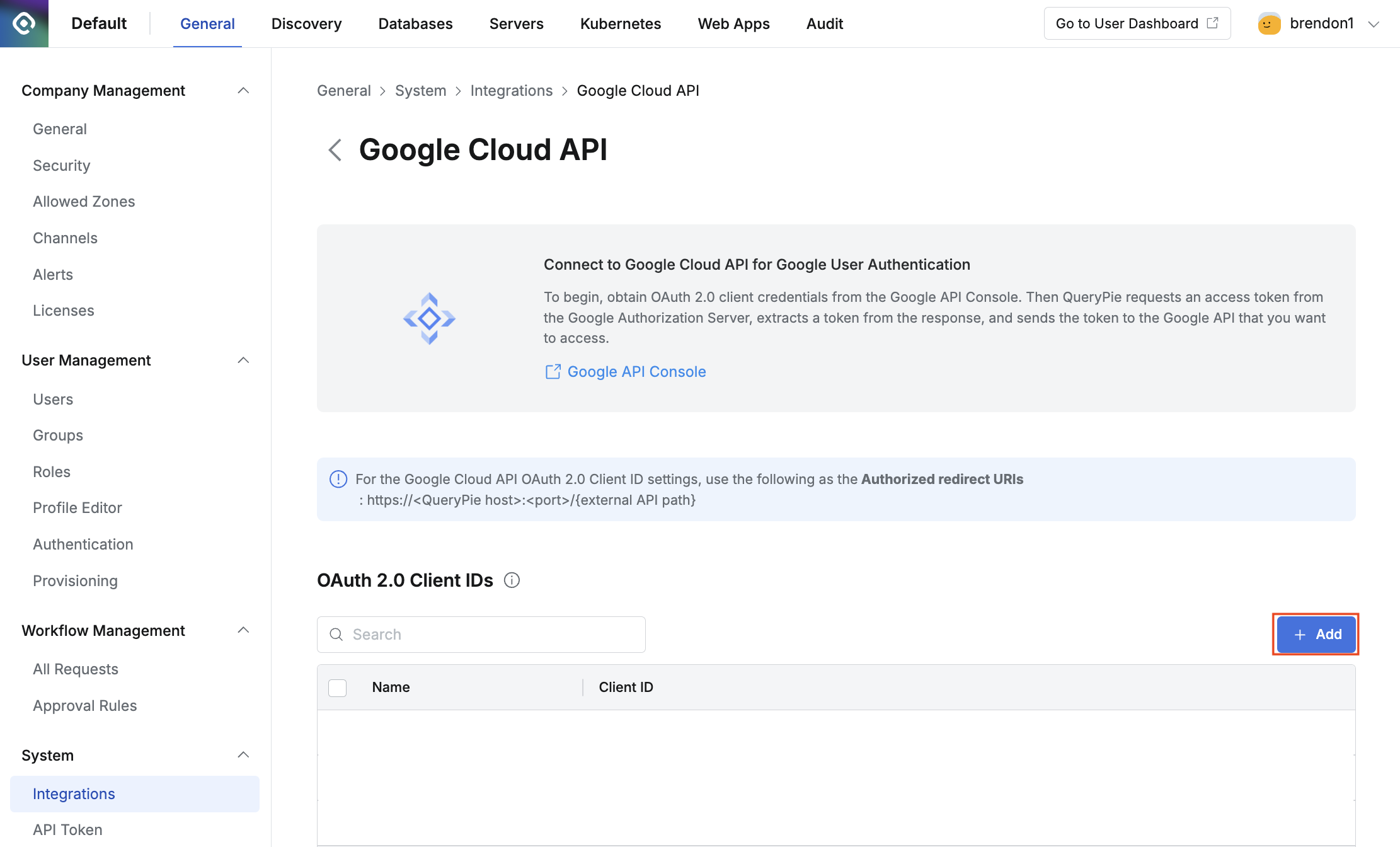Click the back arrow beside Google Cloud API

point(335,150)
